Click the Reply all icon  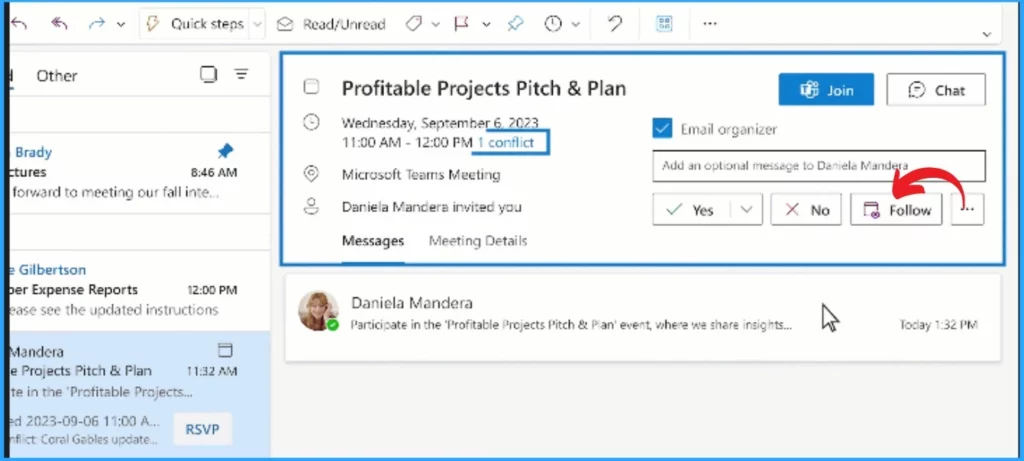pyautogui.click(x=59, y=24)
